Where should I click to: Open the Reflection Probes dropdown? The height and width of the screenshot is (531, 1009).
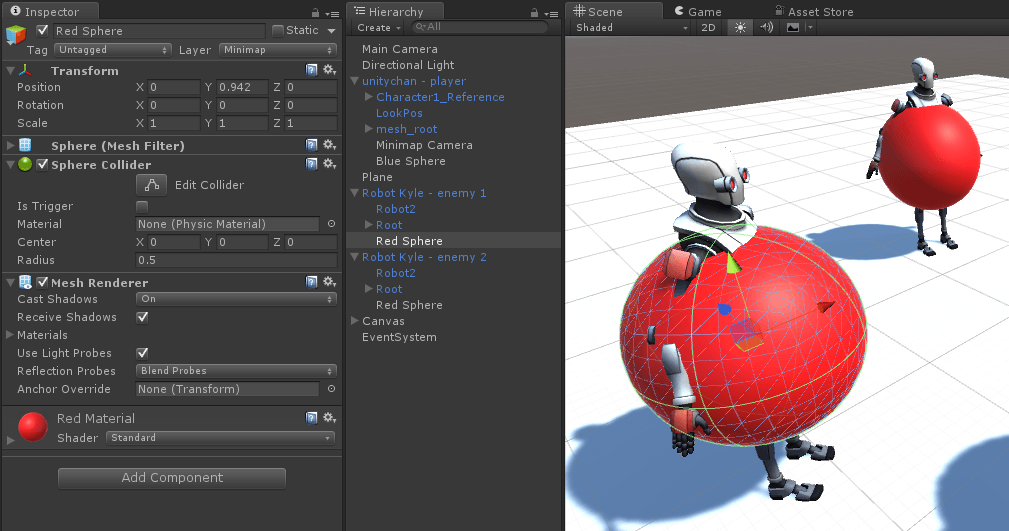(236, 371)
